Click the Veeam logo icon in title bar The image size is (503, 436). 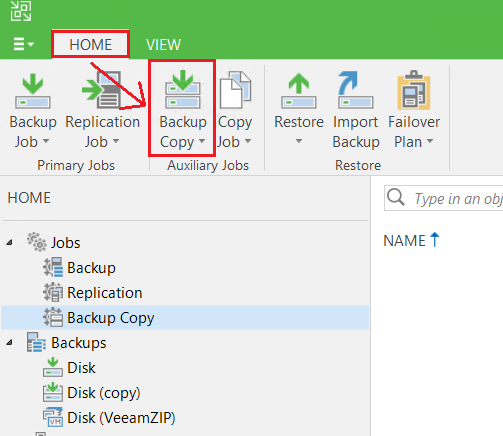pos(21,11)
